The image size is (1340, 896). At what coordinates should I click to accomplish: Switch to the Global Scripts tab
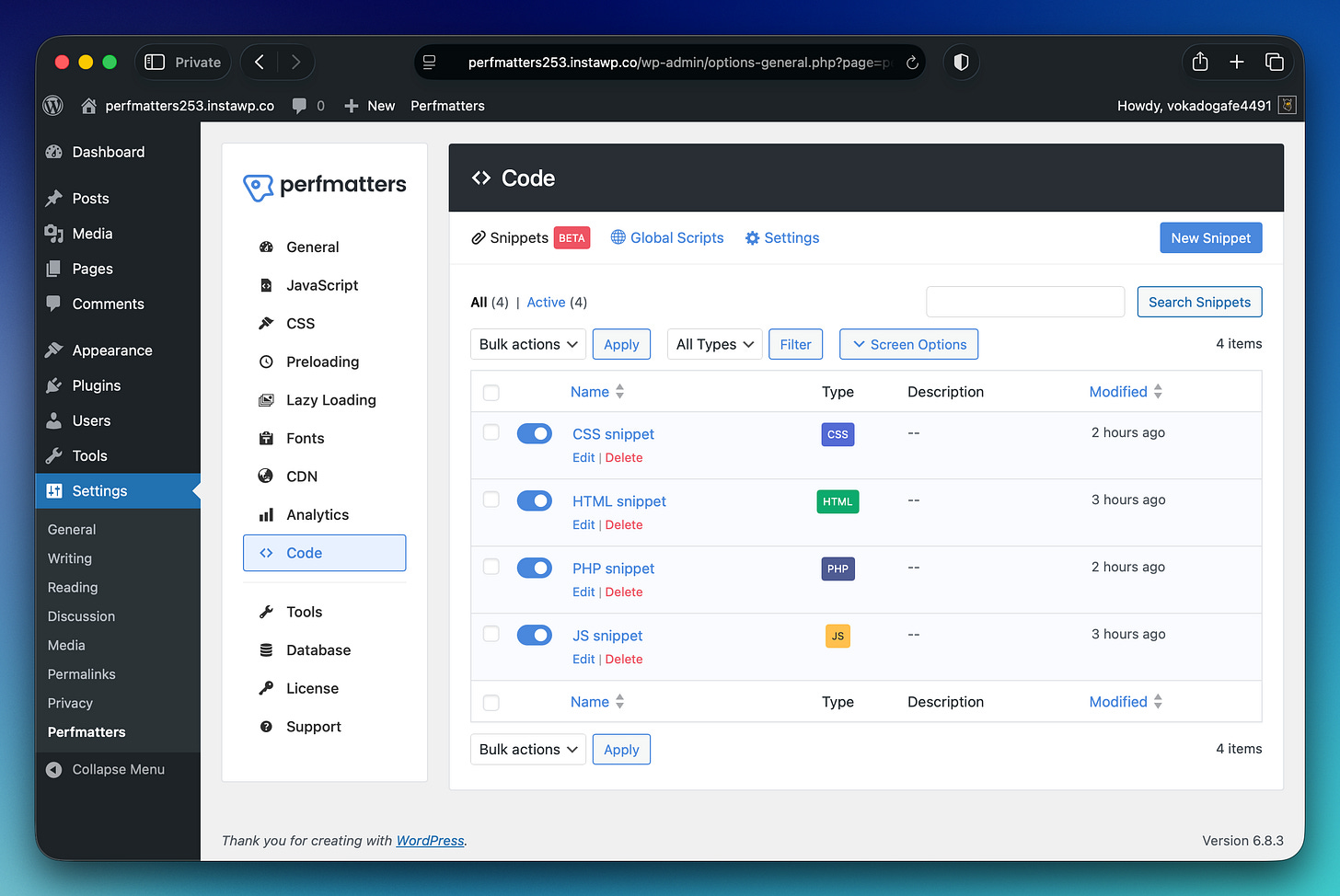(676, 237)
